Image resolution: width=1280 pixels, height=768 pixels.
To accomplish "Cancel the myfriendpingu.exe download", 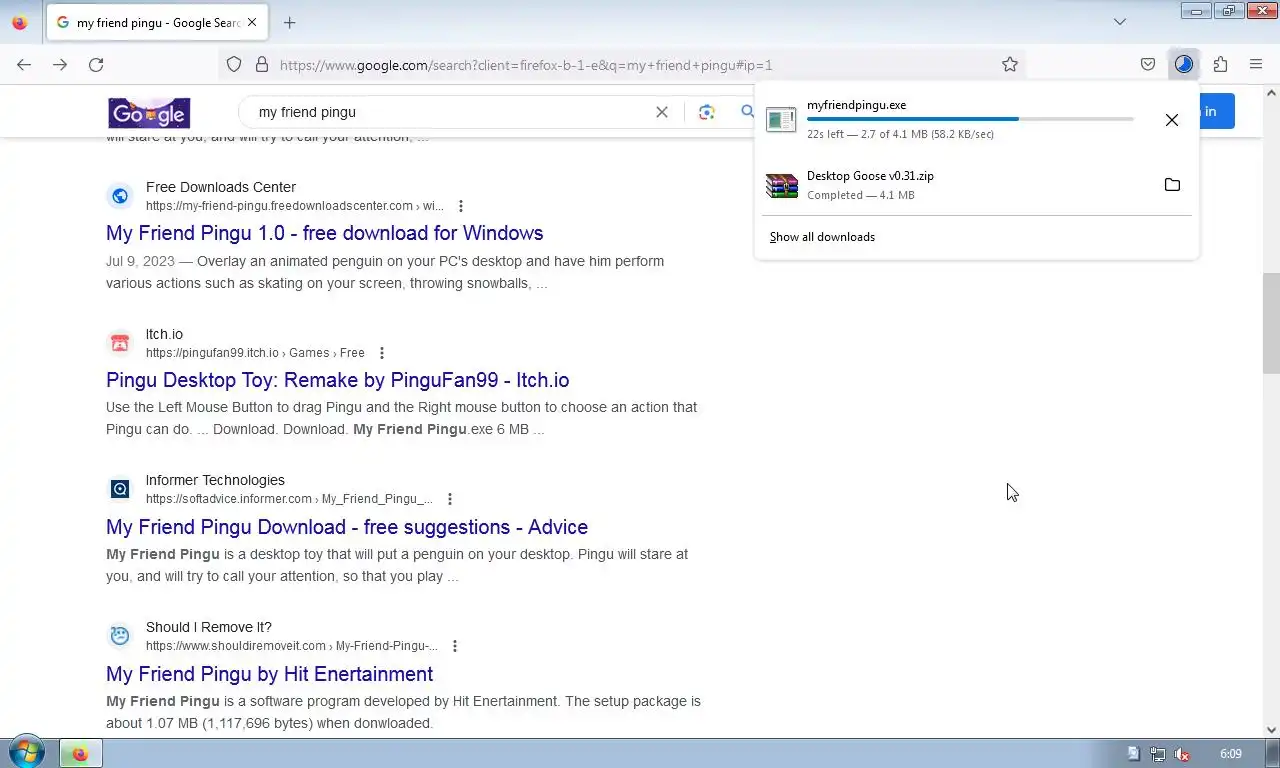I will click(1172, 120).
